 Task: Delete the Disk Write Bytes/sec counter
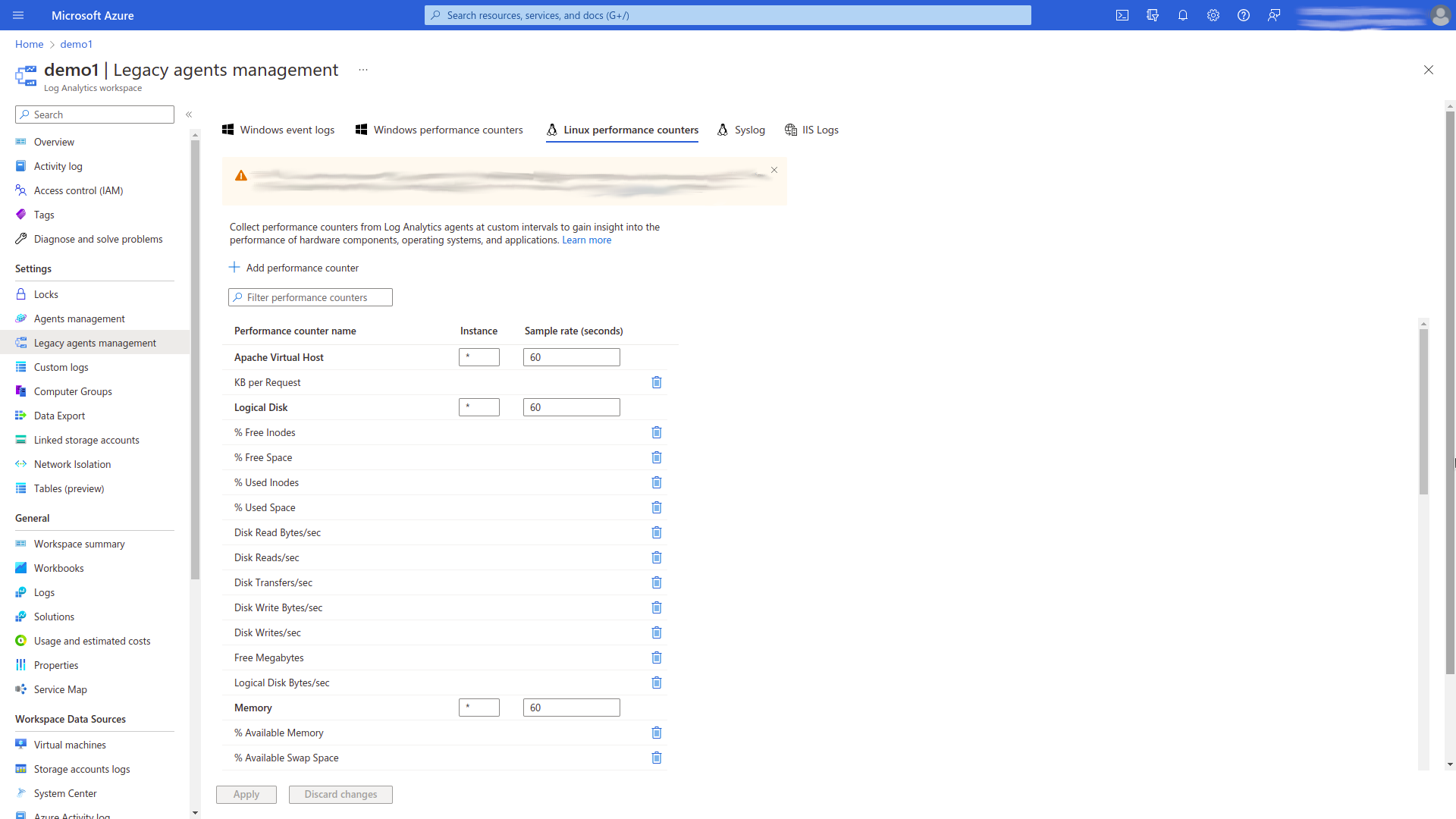point(657,607)
